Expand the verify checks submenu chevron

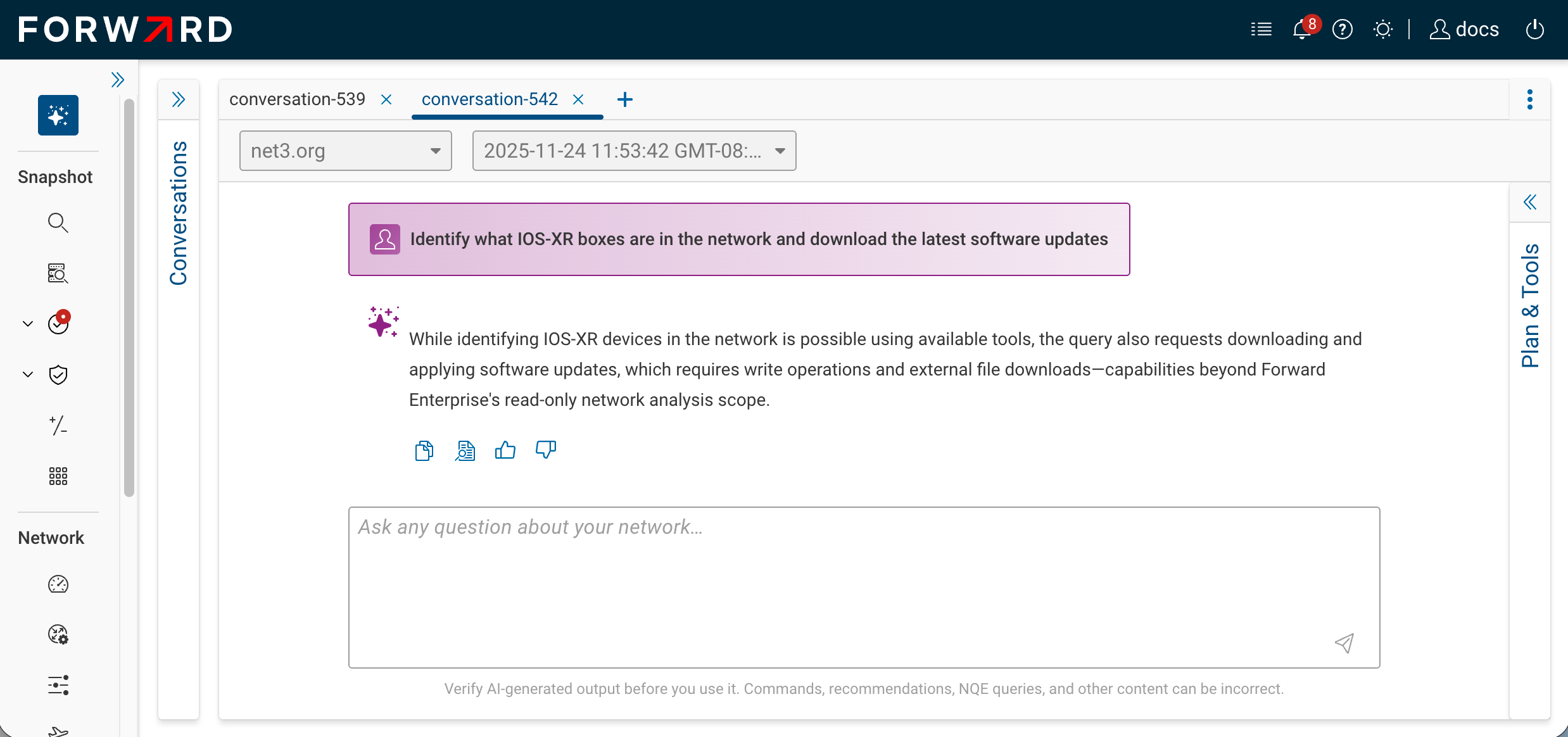[x=28, y=324]
